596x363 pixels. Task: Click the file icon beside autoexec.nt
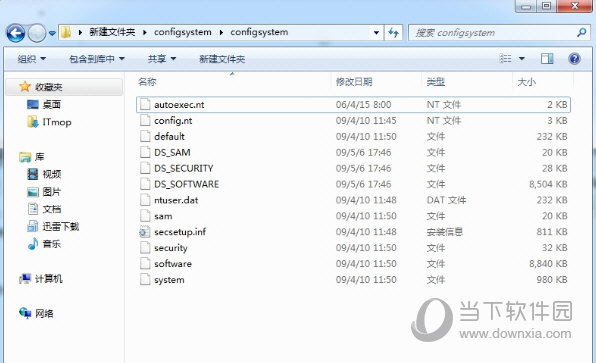(x=145, y=105)
